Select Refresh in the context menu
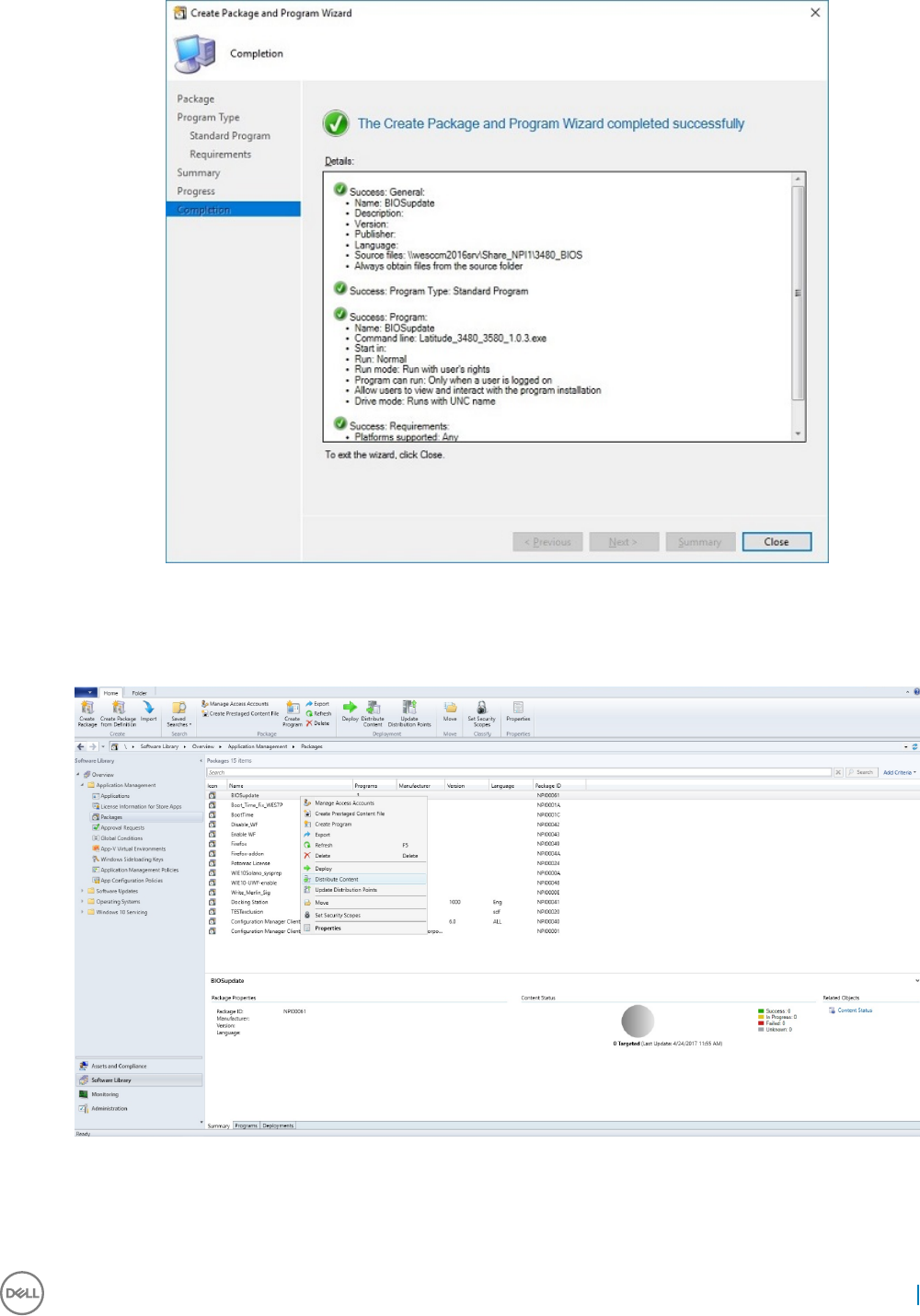The width and height of the screenshot is (920, 1316). coord(363,845)
